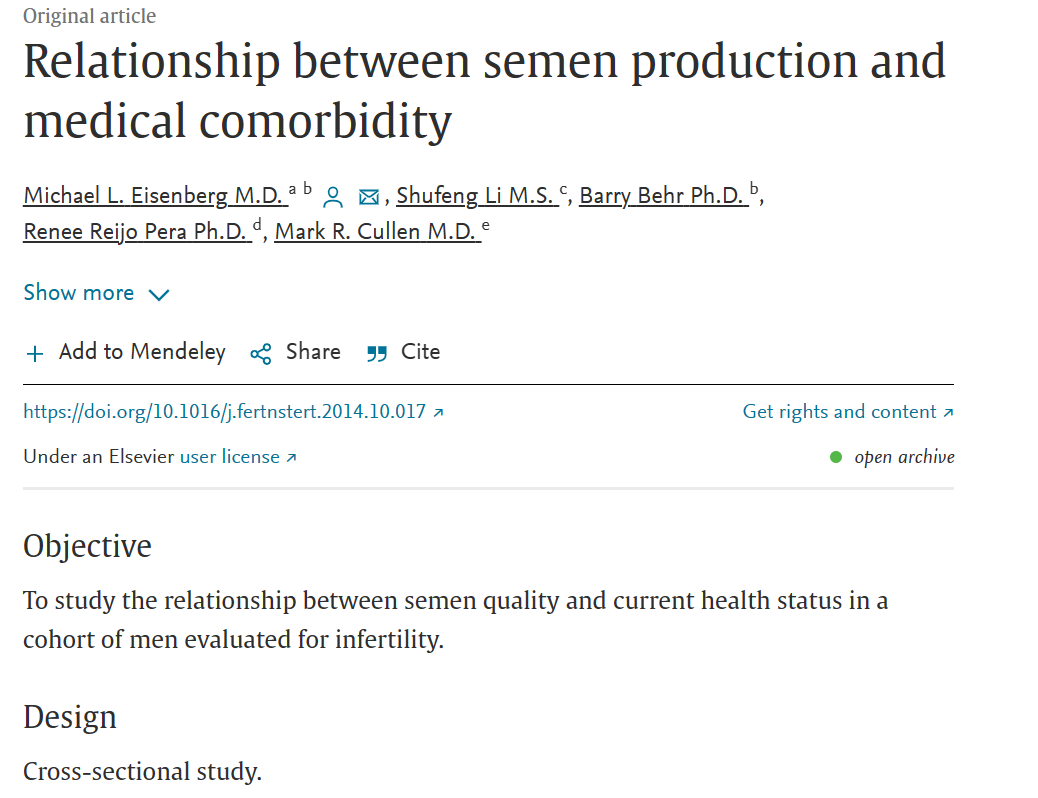Click the author profile person icon
Screen dimensions: 1038x798
click(334, 197)
